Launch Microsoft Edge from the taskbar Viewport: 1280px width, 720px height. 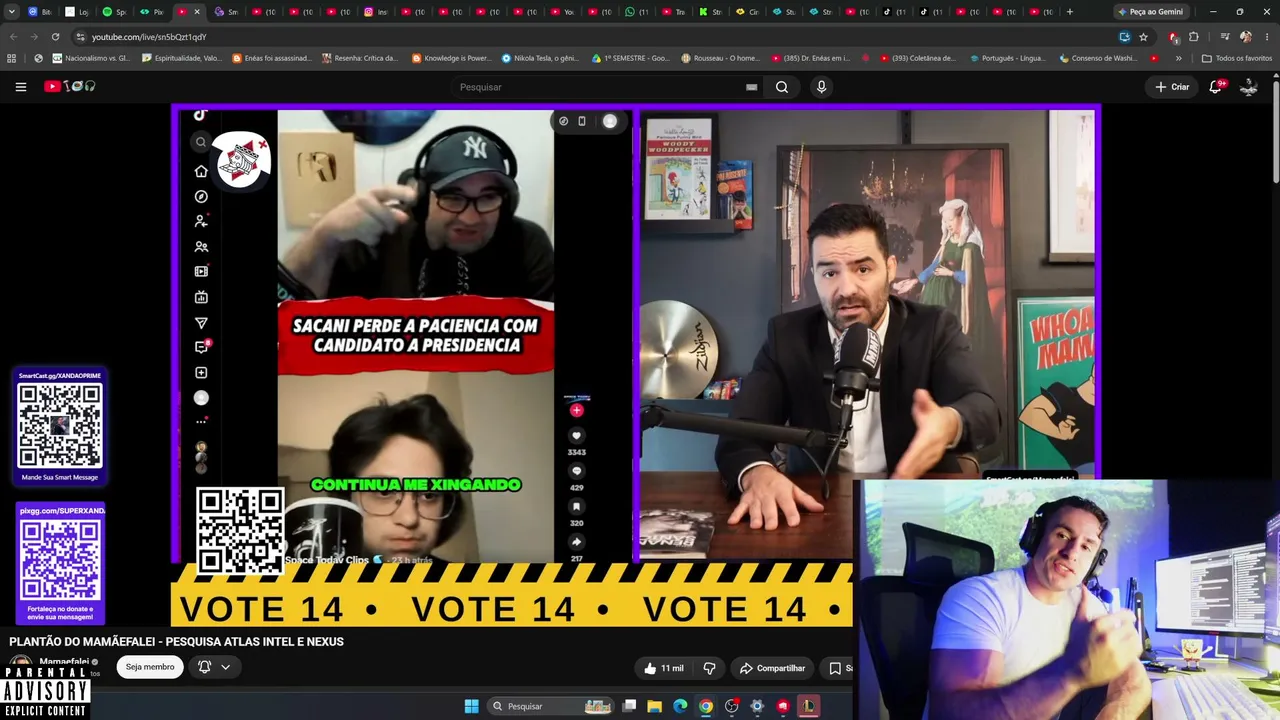pos(680,706)
